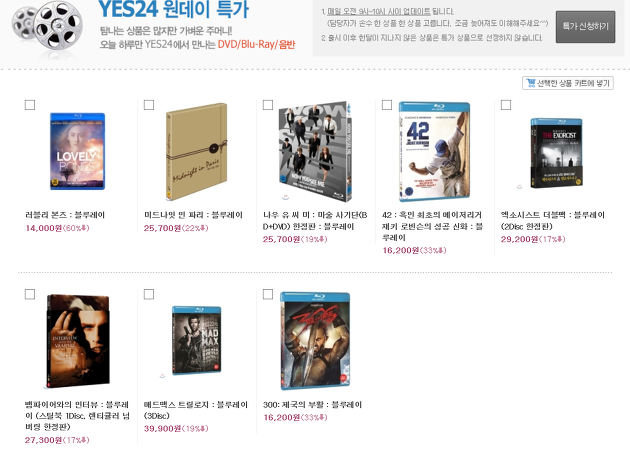
Task: Check the 매드맥스 트릴로지 item checkbox
Action: pos(149,294)
